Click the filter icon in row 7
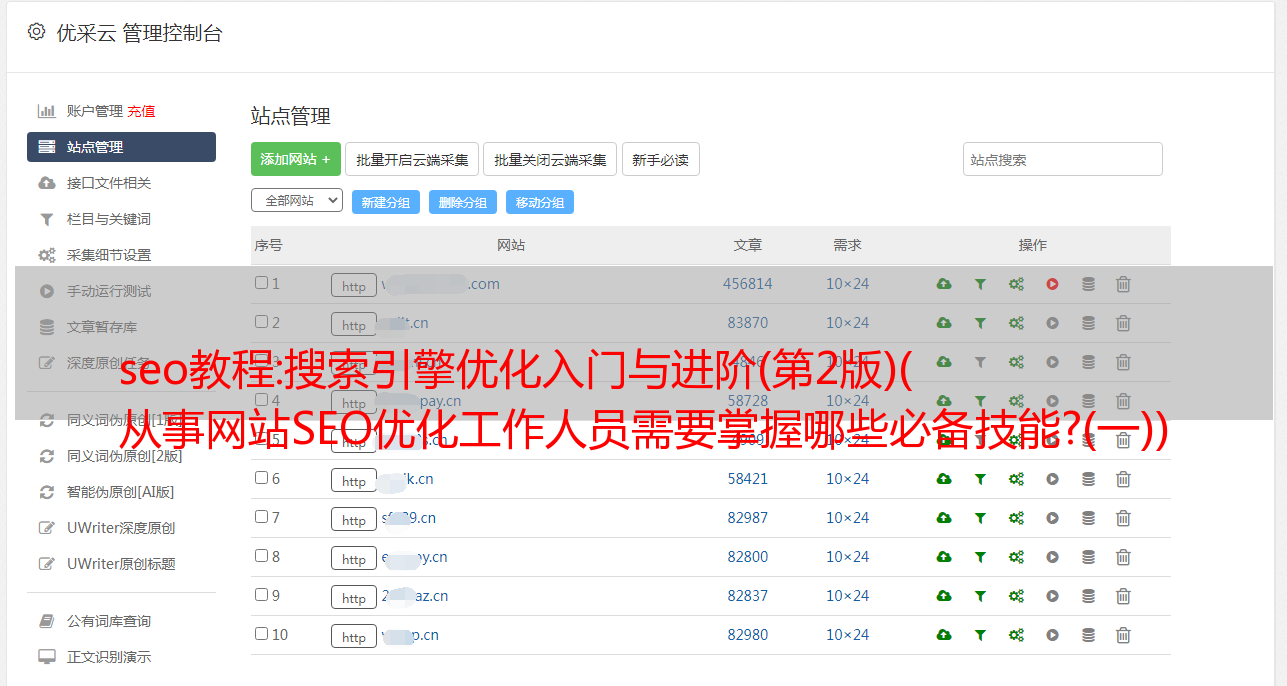Image resolution: width=1287 pixels, height=686 pixels. click(x=980, y=518)
